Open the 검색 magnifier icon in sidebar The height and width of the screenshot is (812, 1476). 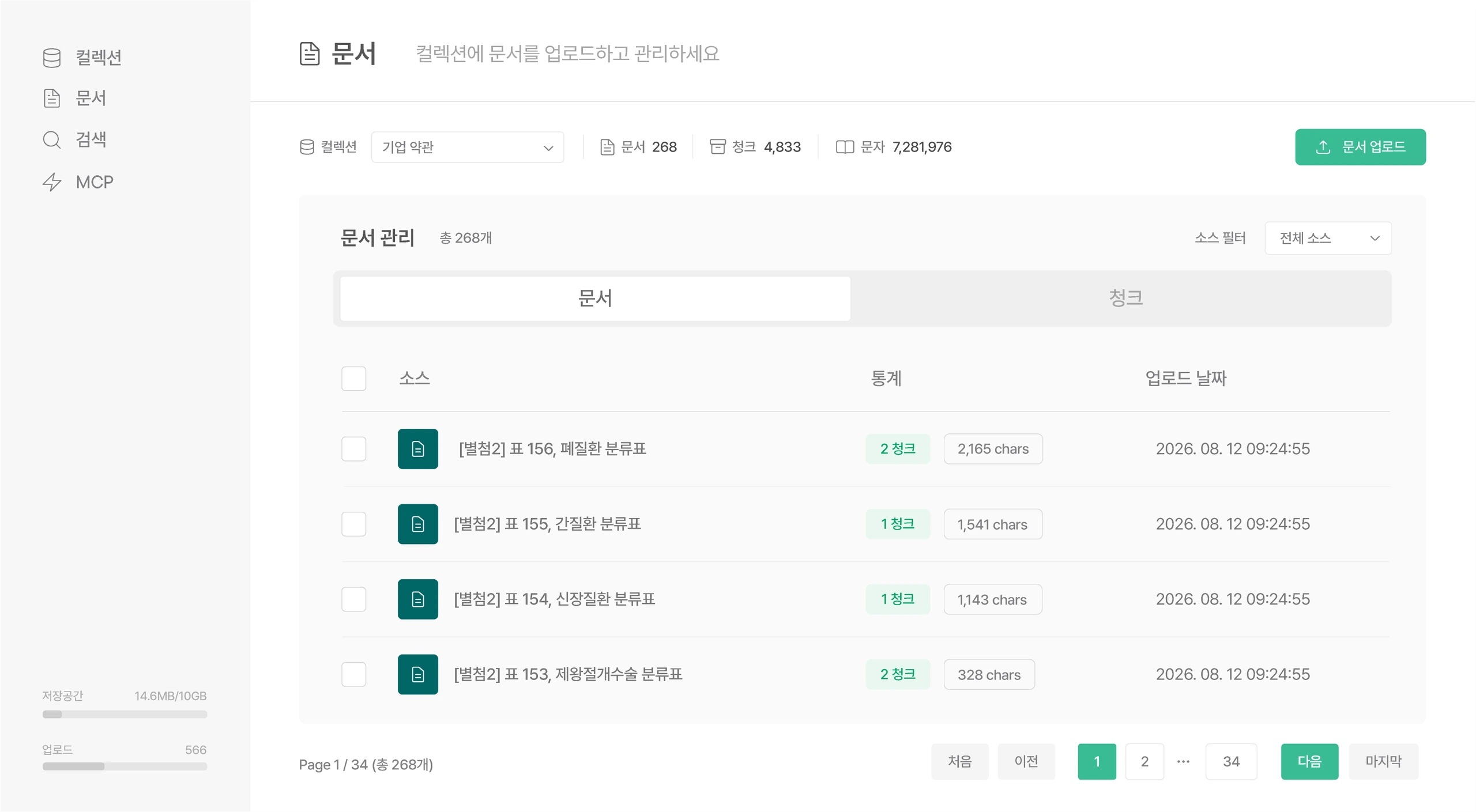[x=51, y=139]
